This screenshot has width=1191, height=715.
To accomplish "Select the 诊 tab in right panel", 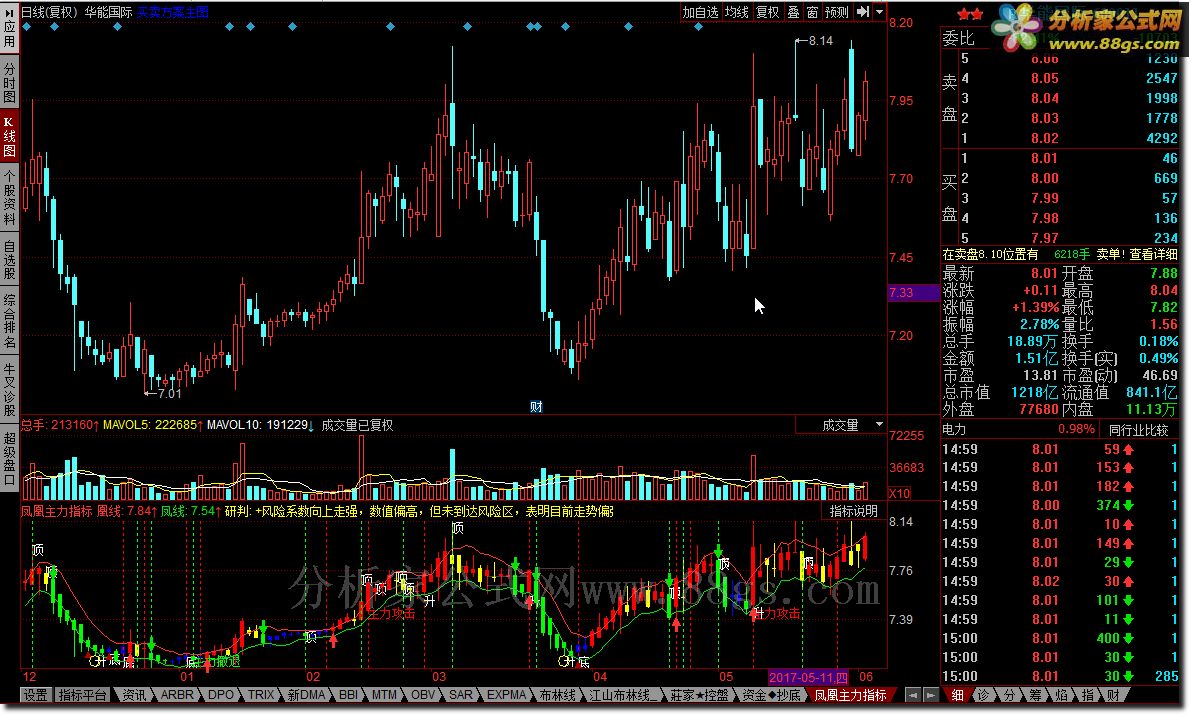I will point(983,694).
